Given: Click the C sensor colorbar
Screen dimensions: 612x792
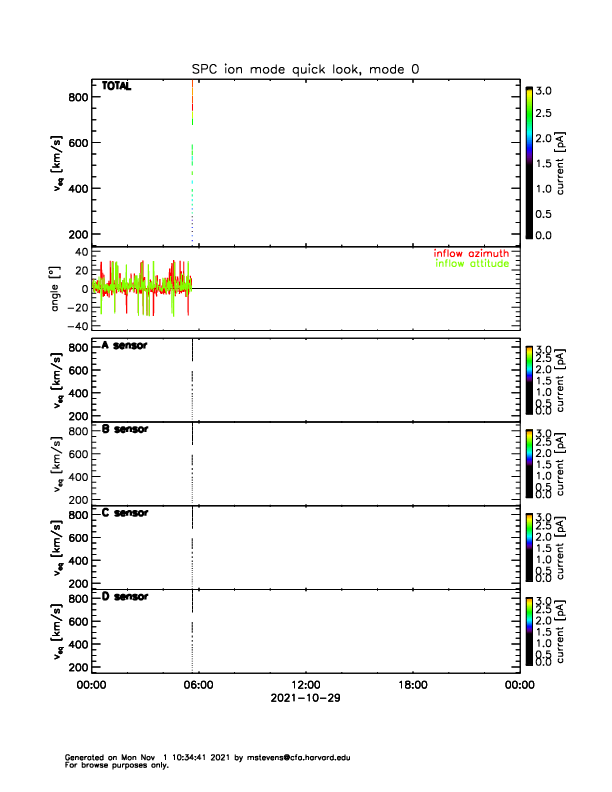Looking at the screenshot, I should click(x=529, y=546).
